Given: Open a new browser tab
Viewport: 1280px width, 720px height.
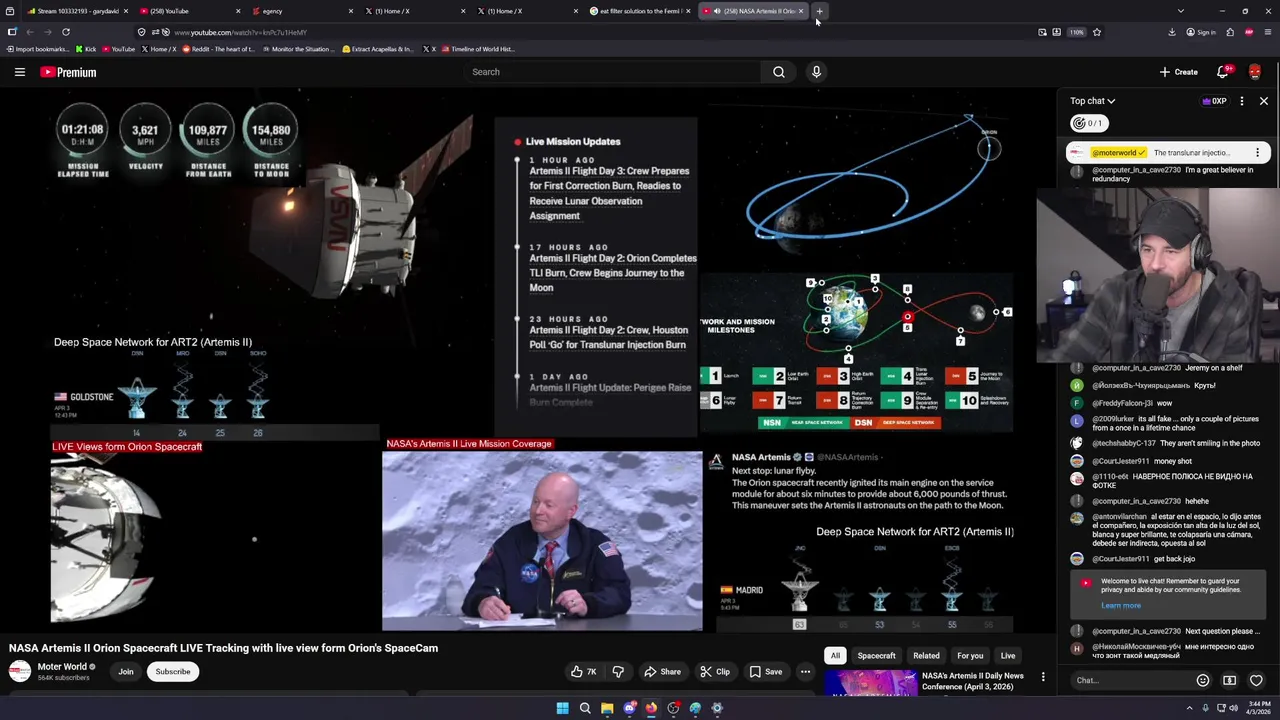Looking at the screenshot, I should point(819,11).
